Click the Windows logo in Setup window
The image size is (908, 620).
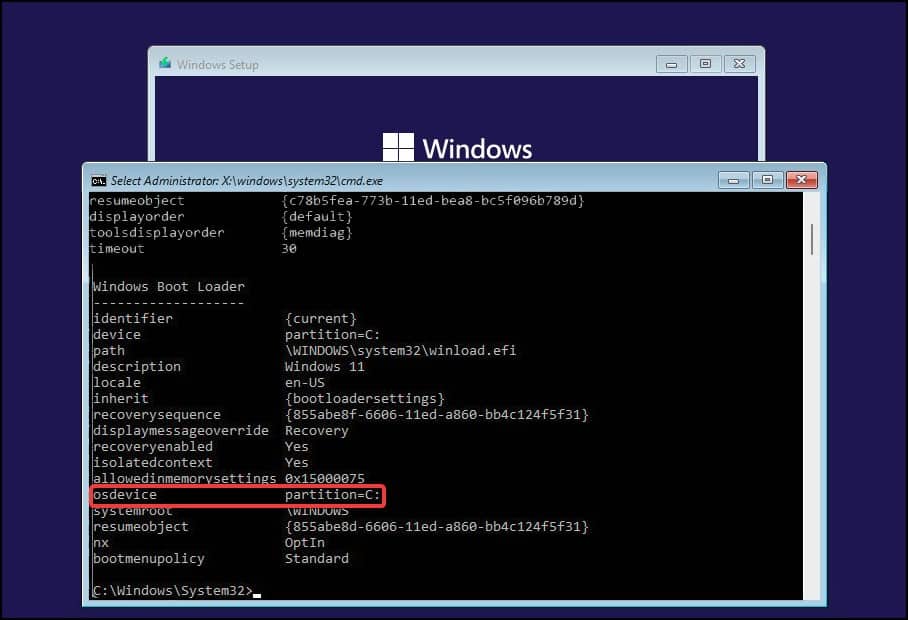click(398, 147)
